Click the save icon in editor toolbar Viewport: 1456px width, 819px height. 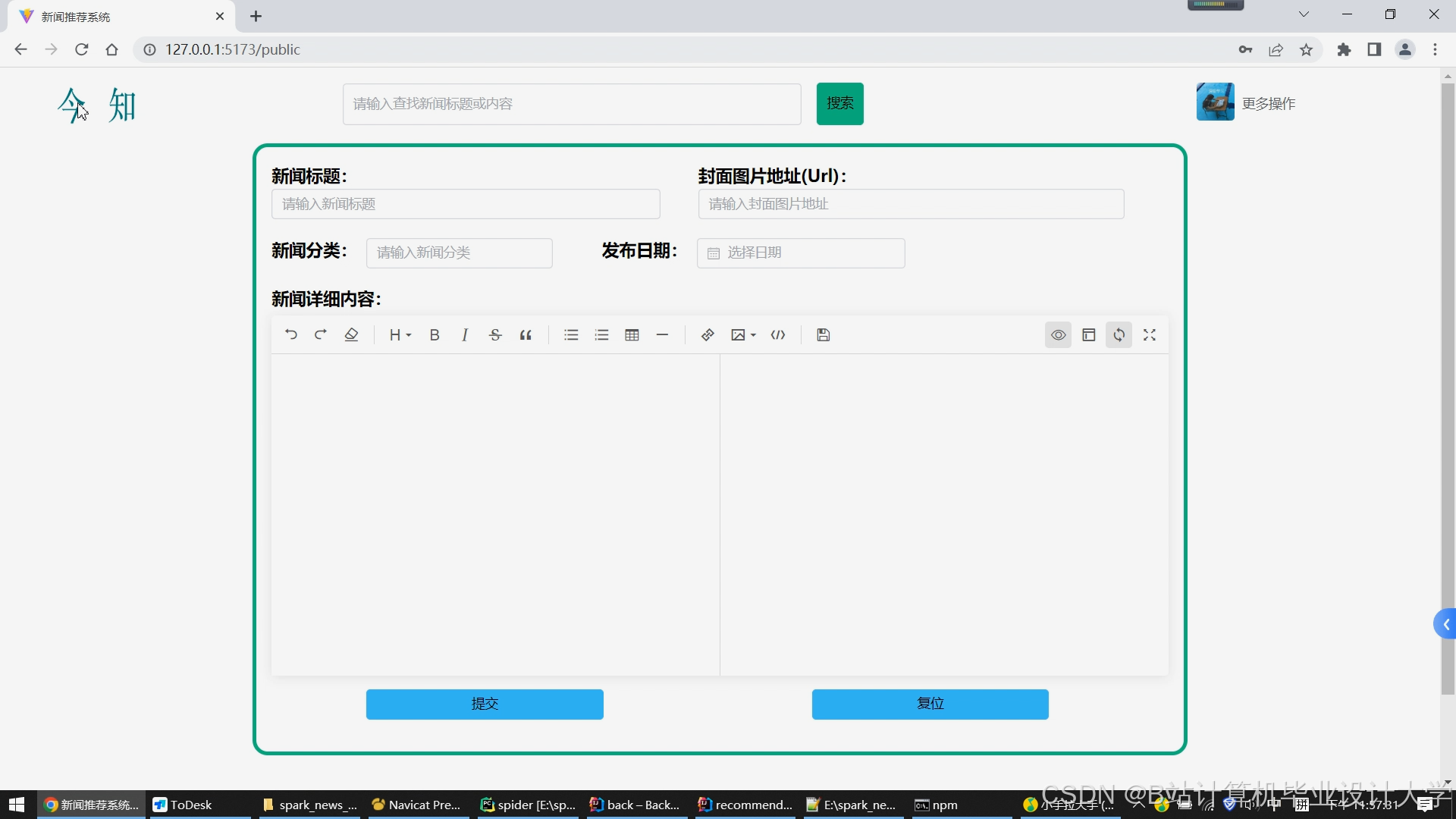point(824,334)
